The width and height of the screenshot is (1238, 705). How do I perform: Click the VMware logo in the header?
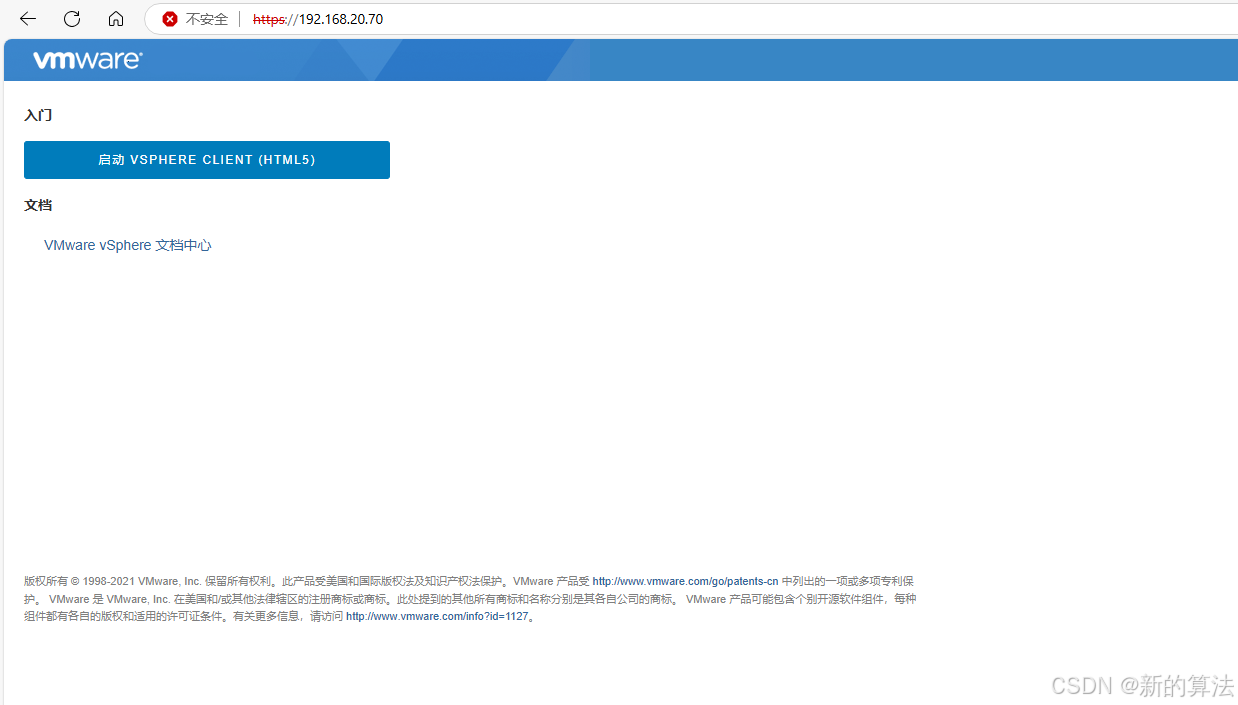tap(88, 60)
